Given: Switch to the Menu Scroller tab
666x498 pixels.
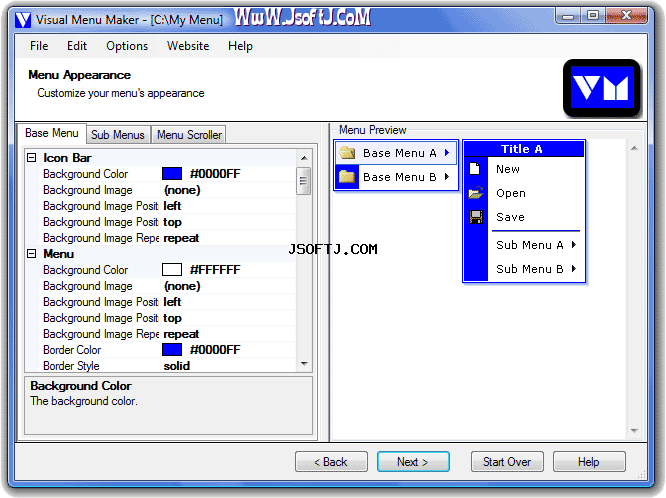Looking at the screenshot, I should pos(189,135).
